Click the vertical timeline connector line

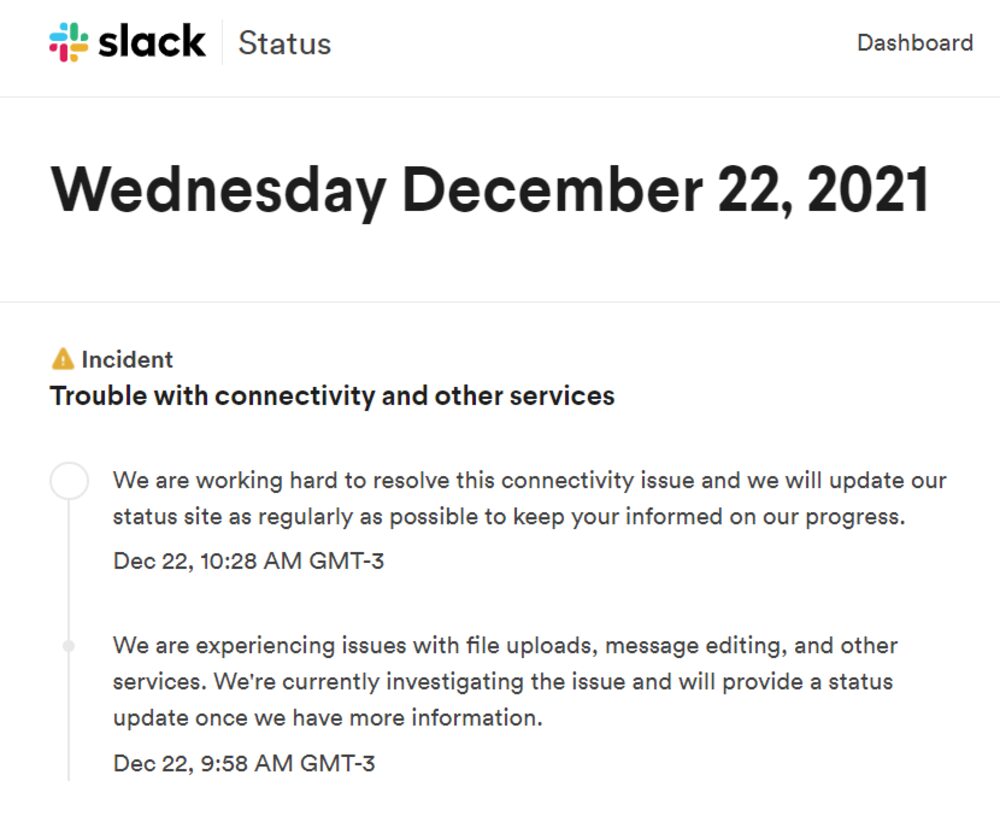pos(68,570)
